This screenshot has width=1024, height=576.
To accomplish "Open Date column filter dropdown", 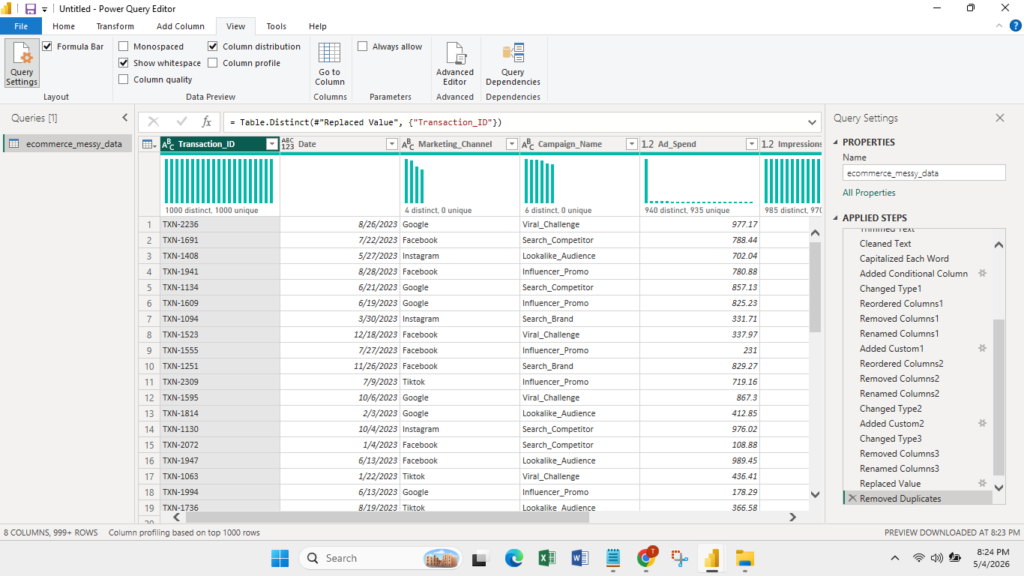I will click(x=391, y=144).
